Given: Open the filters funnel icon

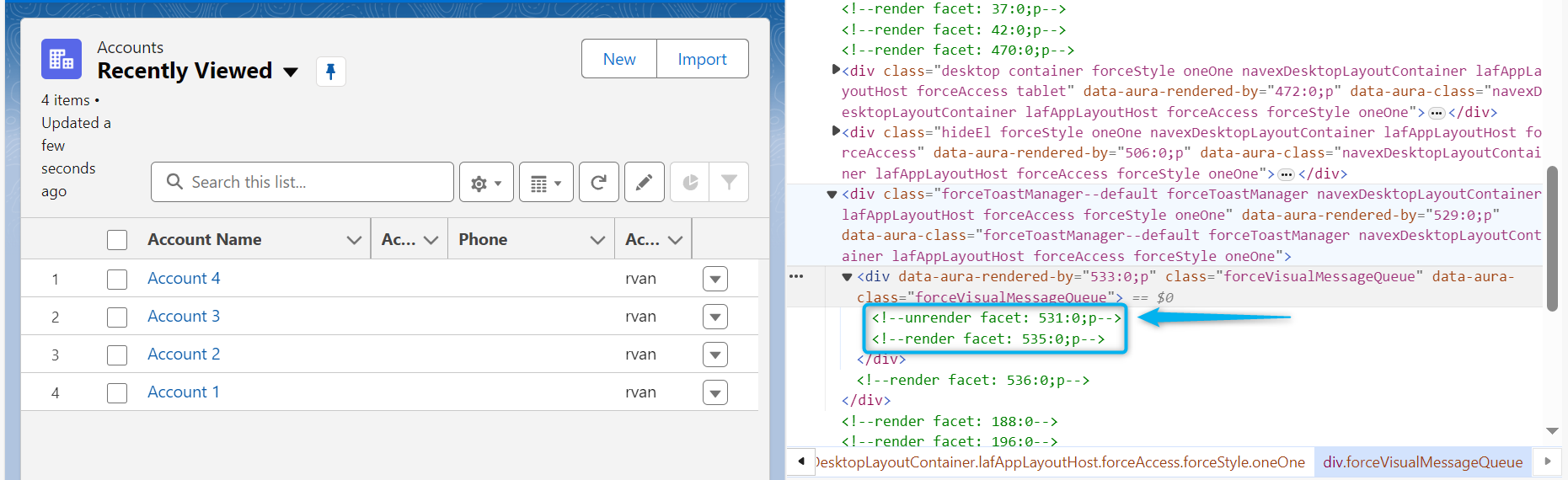Looking at the screenshot, I should (729, 183).
